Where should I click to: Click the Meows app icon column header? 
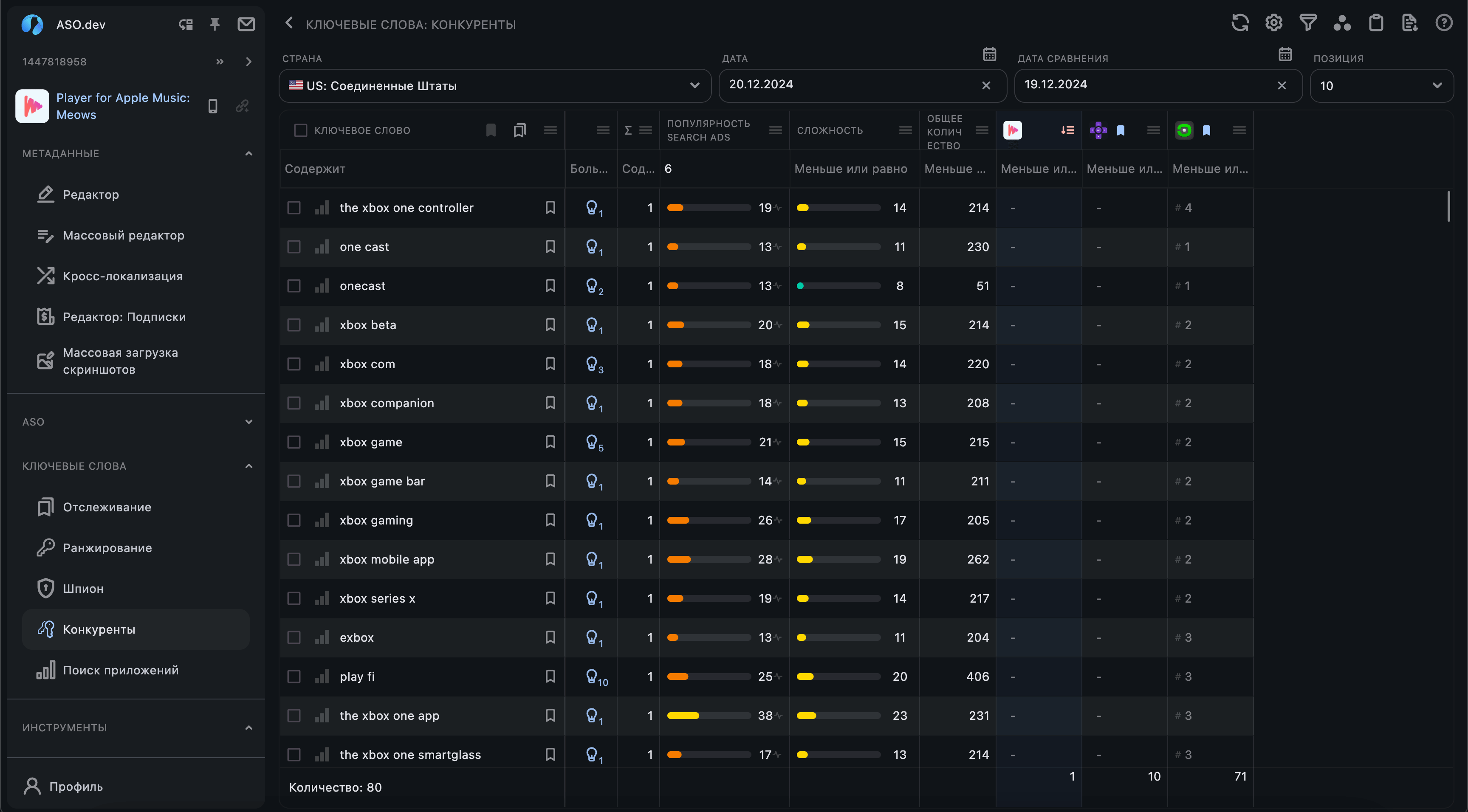click(x=1013, y=130)
